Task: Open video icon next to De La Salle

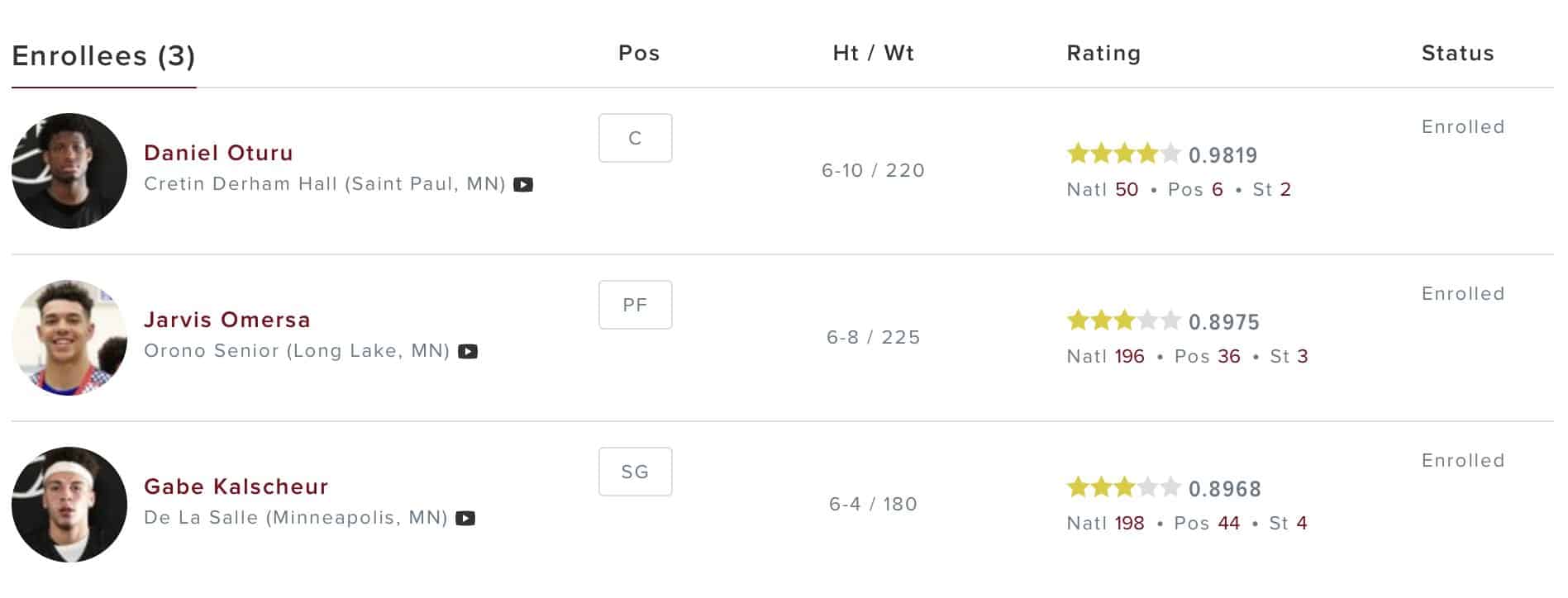Action: 465,519
